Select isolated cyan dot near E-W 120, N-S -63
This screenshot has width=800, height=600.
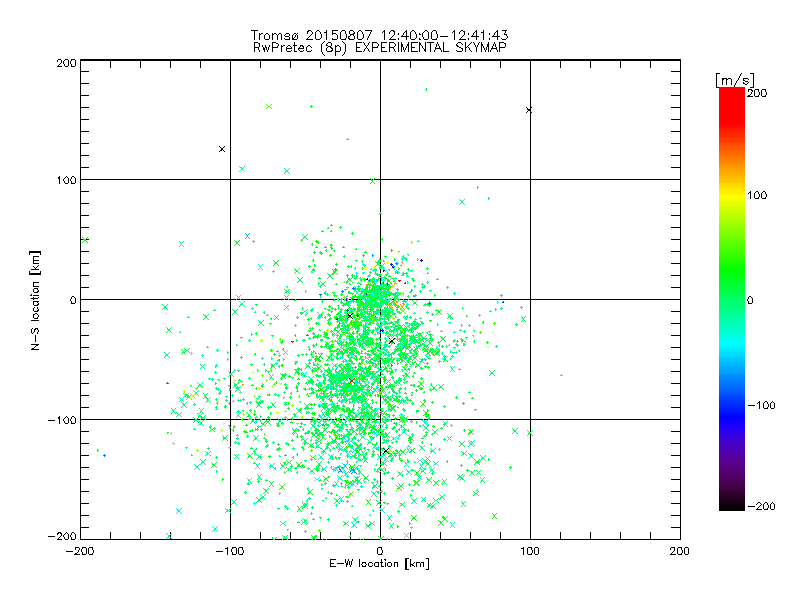click(x=562, y=375)
